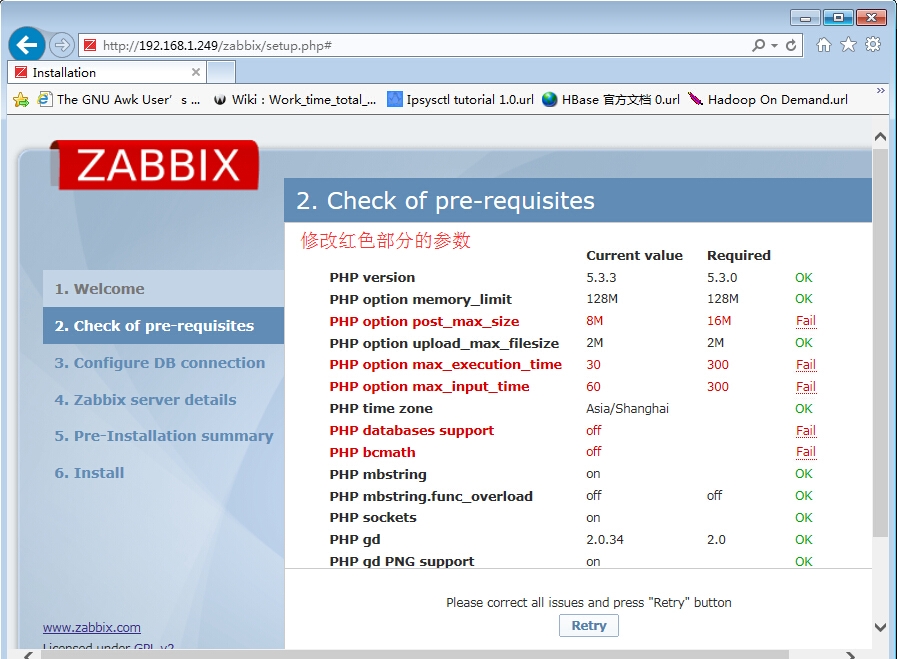Screen dimensions: 898x659
Task: Click Fail status for PHP databases support
Action: [x=805, y=431]
